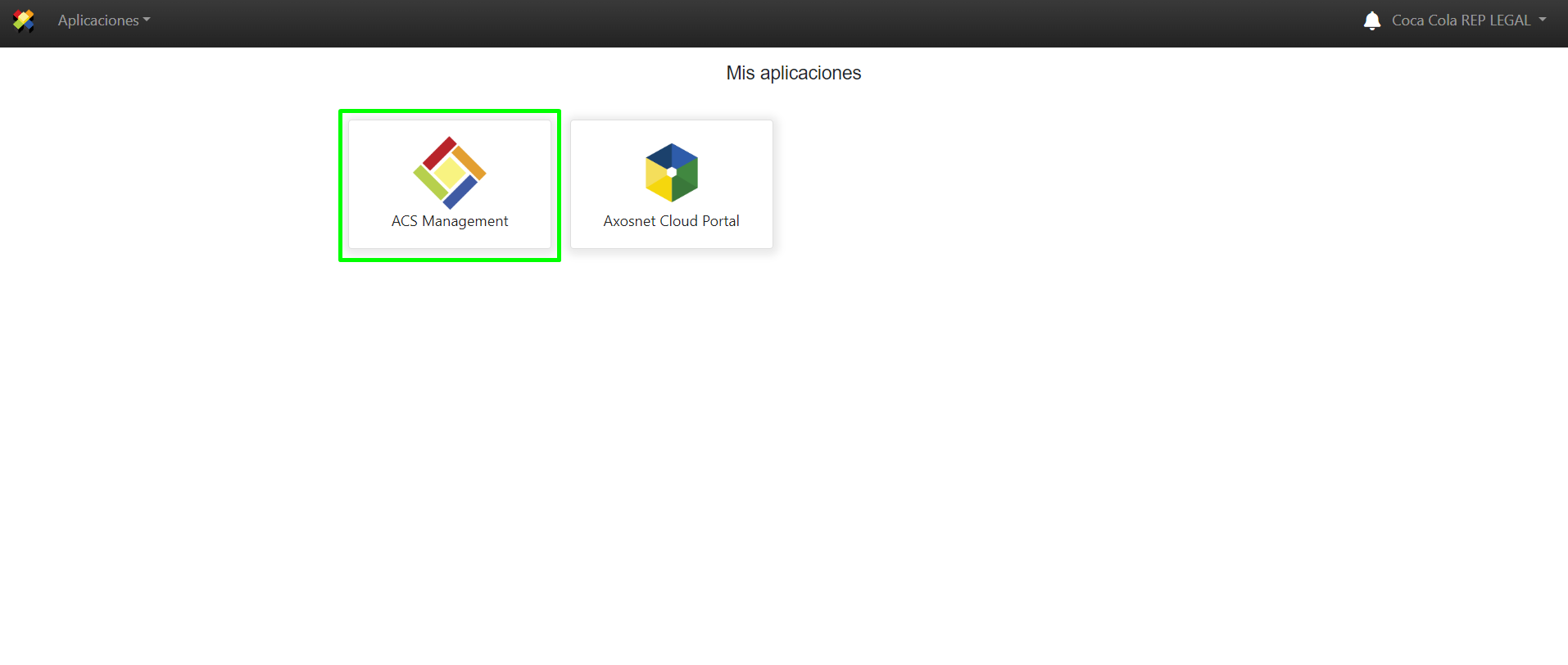Click the Axosnet Cloud Portal text label
Viewport: 1568px width, 665px height.
pyautogui.click(x=671, y=221)
